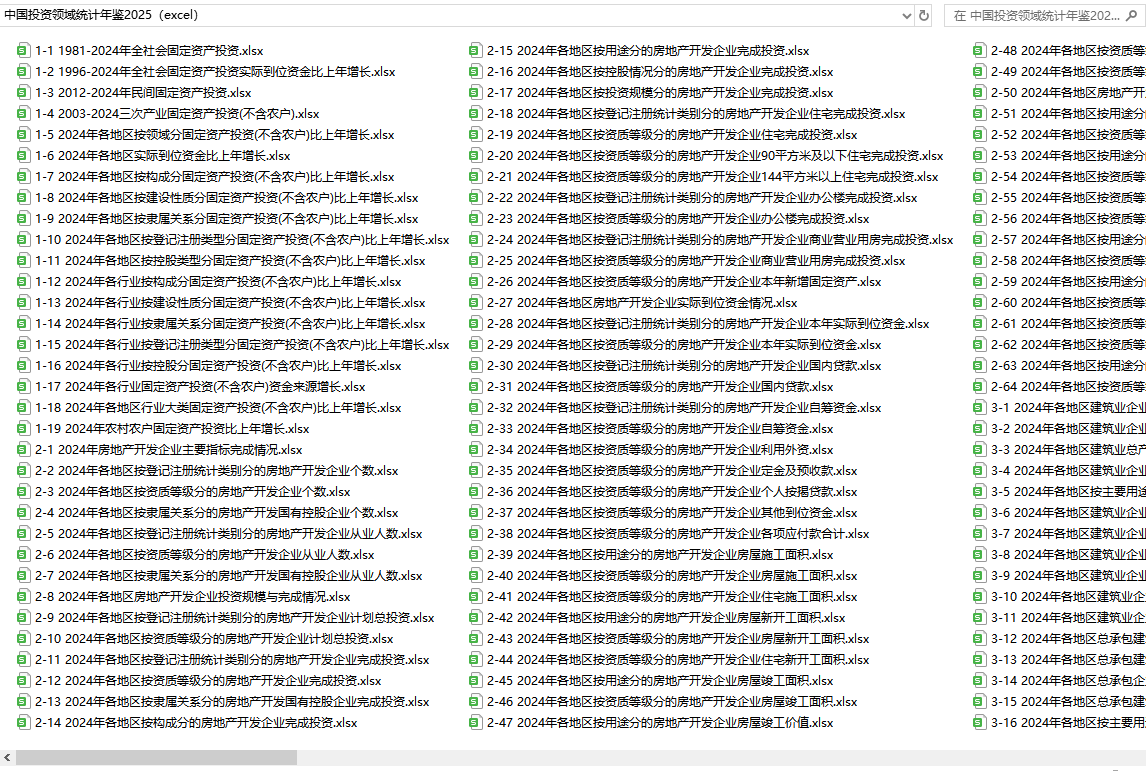Click the icon of file 2-15 按用途分的房地产开发企业完成投资
This screenshot has width=1146, height=771.
pos(475,50)
